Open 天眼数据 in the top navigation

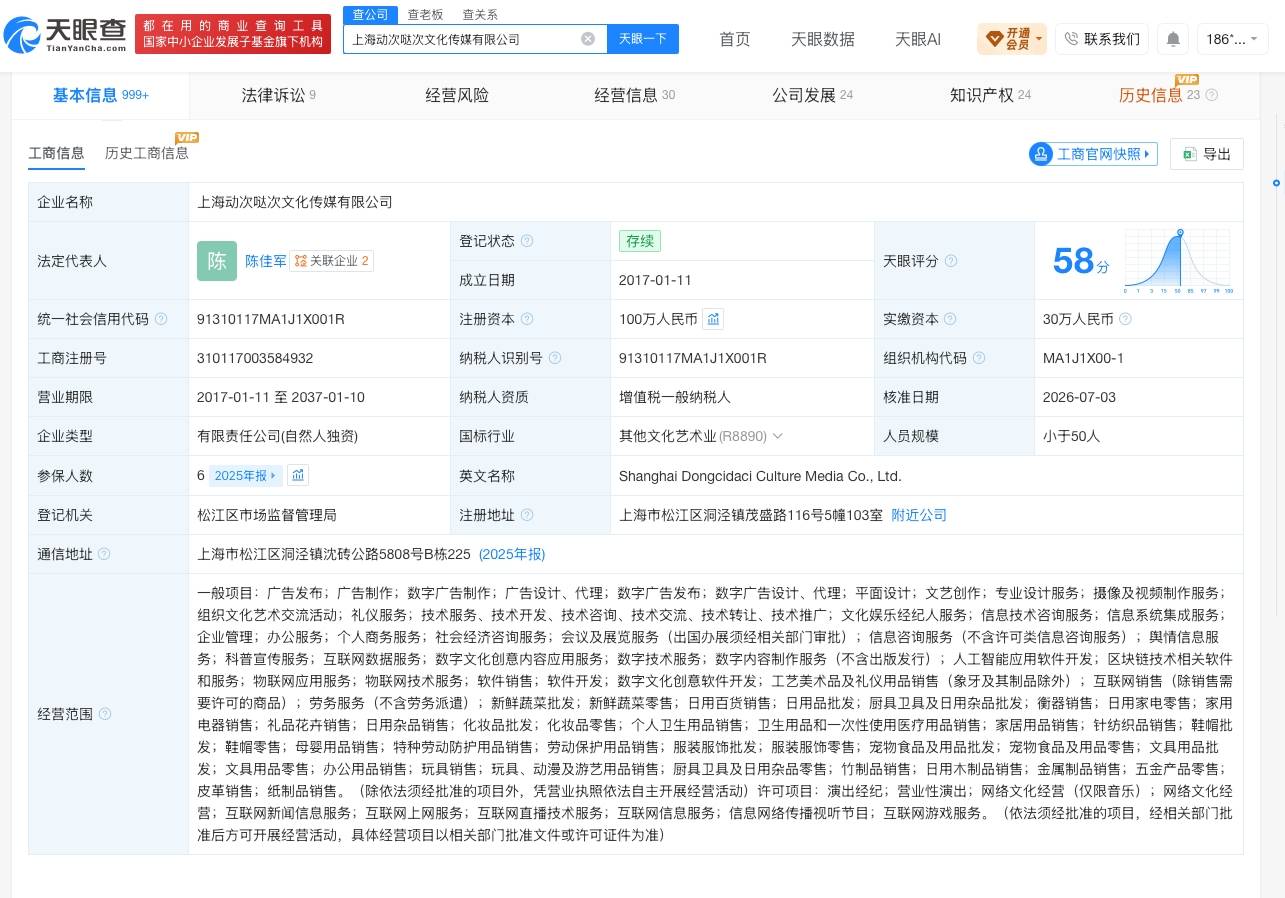coord(823,39)
